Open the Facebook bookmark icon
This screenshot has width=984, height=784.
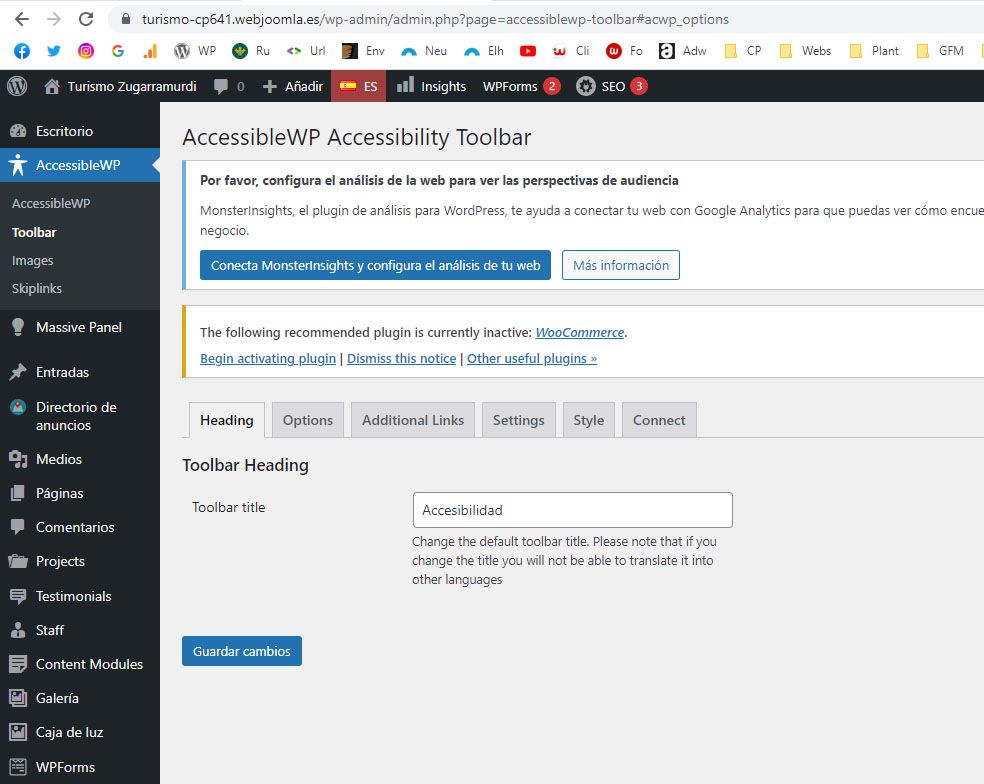pos(22,51)
